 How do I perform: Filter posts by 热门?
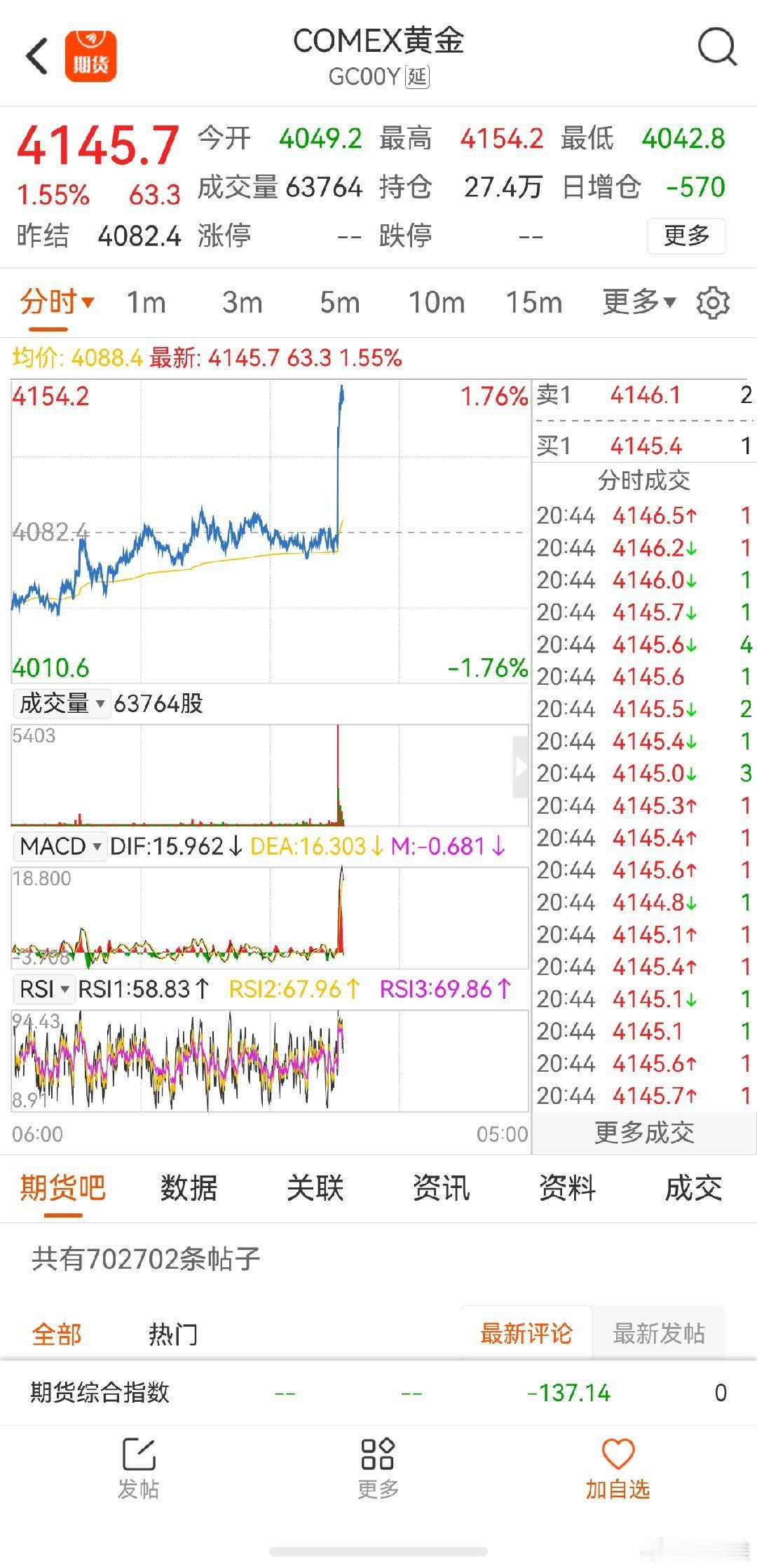pos(173,1334)
